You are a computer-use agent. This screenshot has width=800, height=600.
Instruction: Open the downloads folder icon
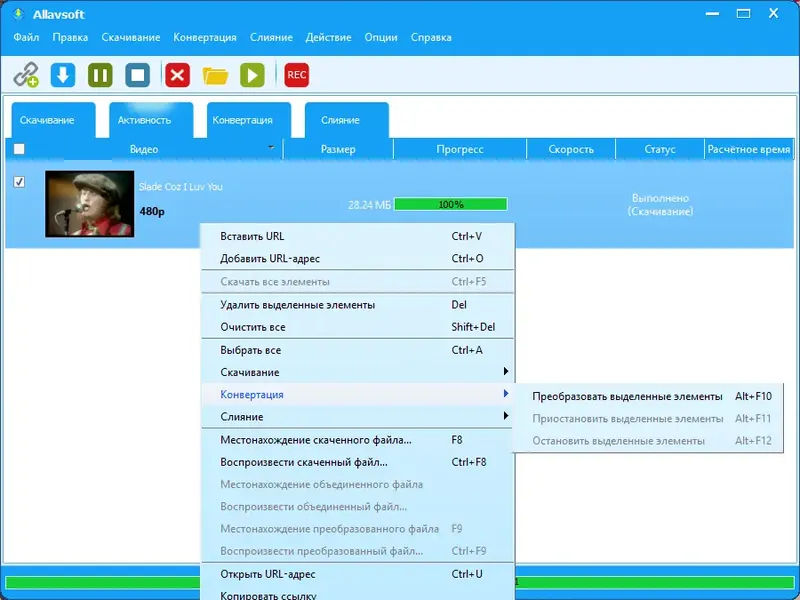216,74
